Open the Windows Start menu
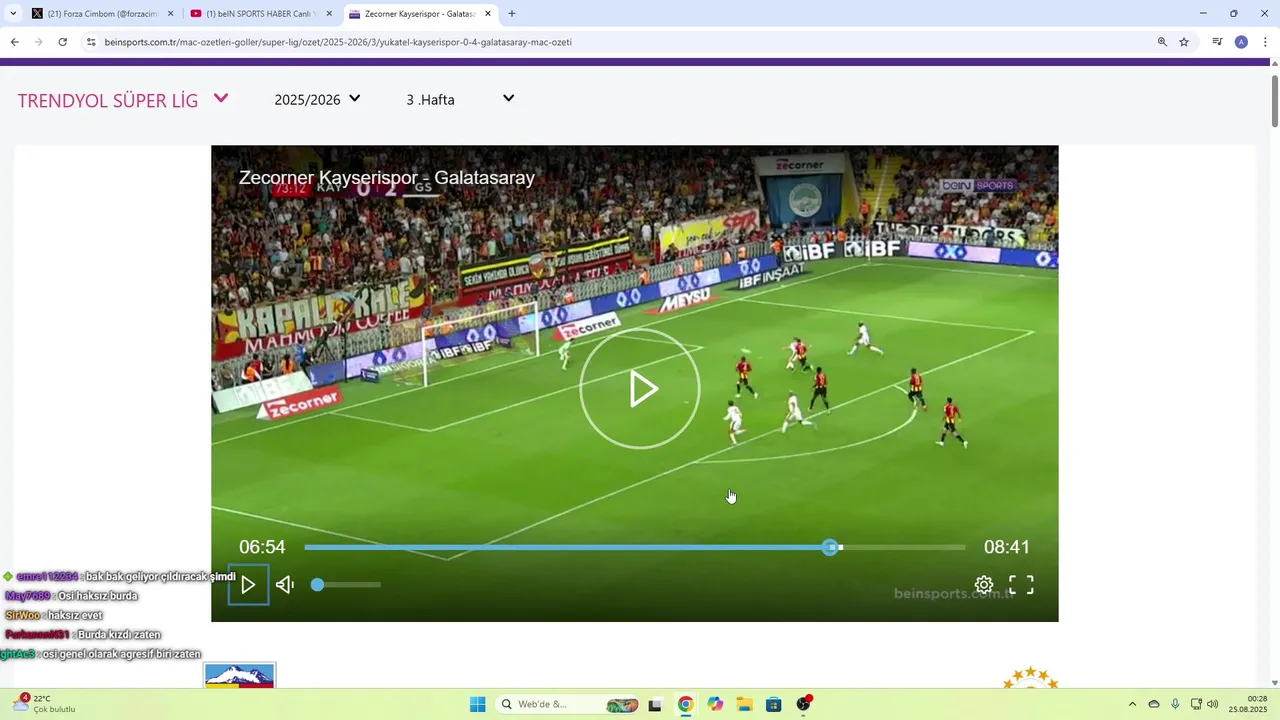Screen dimensions: 1280x720 click(478, 704)
